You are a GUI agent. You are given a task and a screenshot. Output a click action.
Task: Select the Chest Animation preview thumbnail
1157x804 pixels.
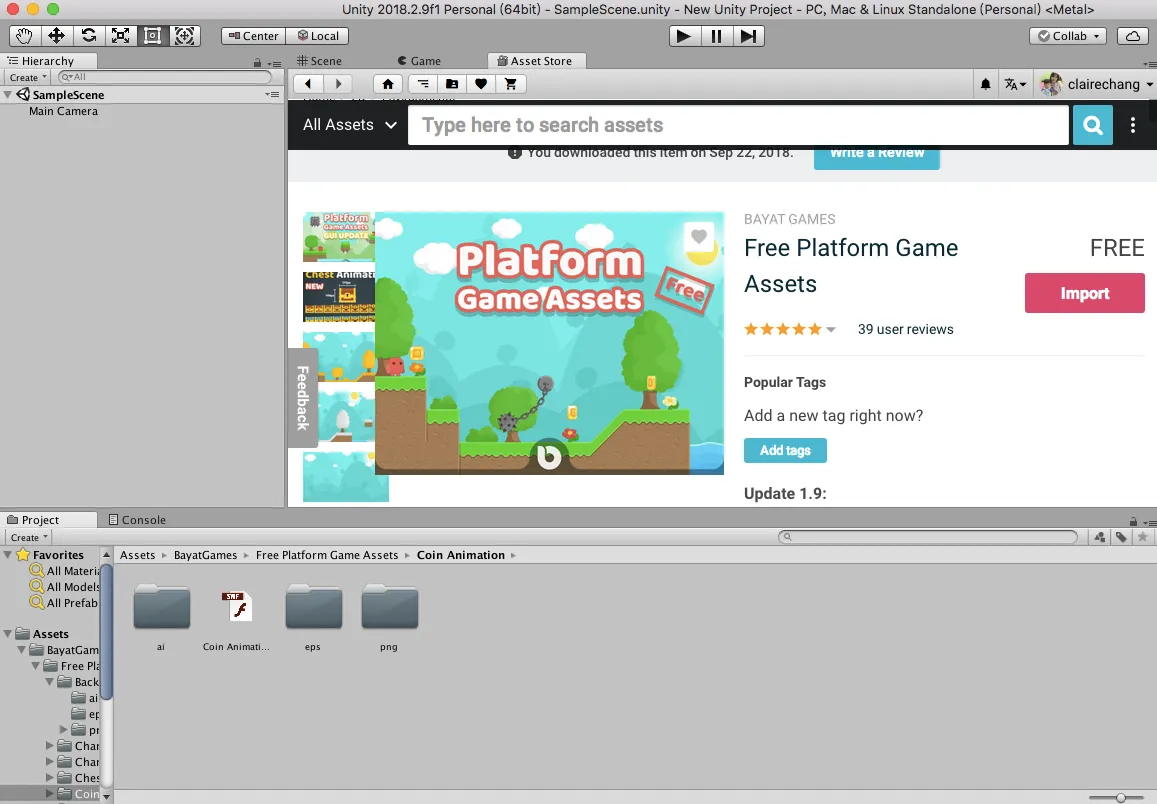(339, 297)
